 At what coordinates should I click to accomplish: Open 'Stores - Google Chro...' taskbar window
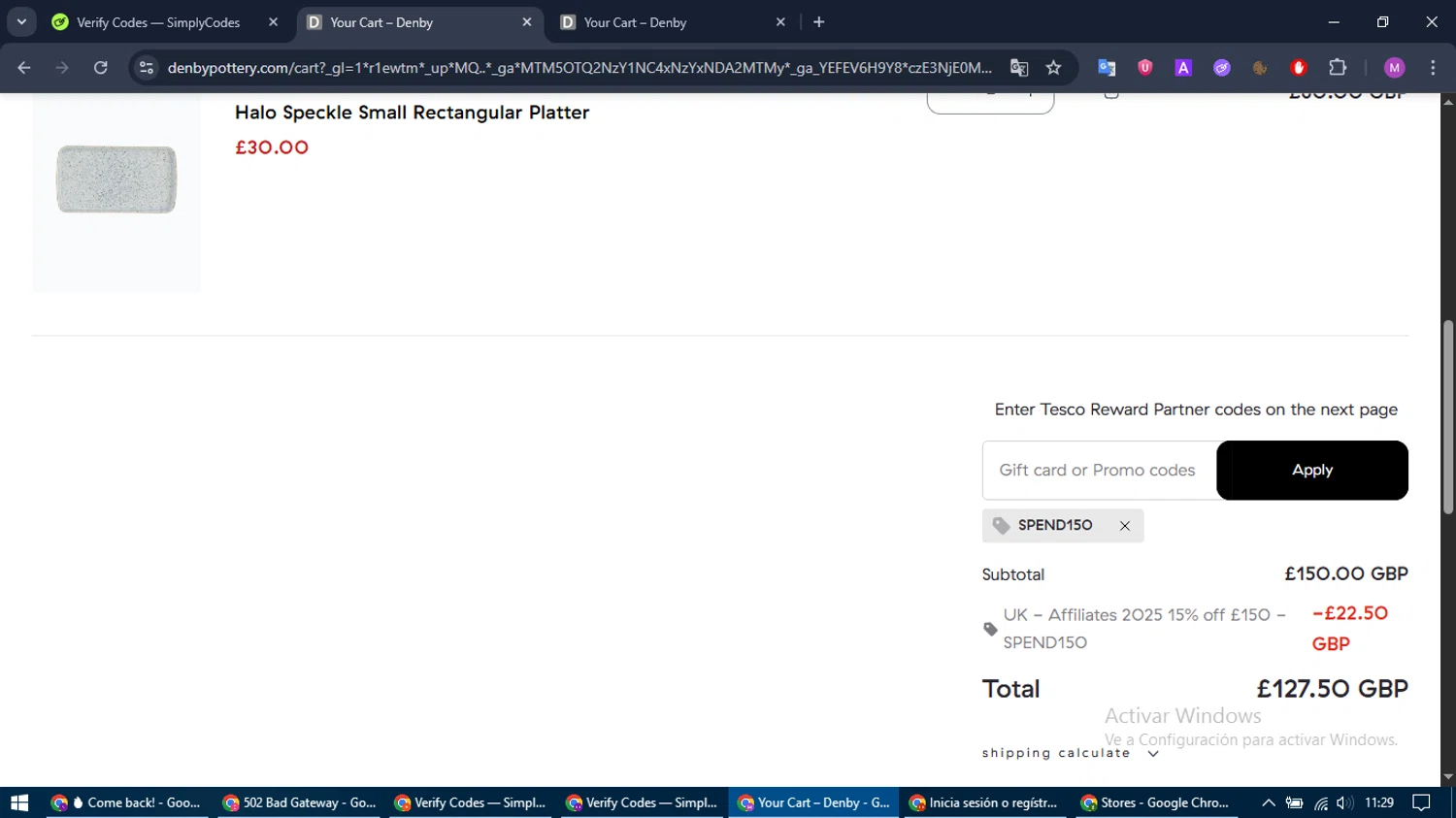[x=1156, y=802]
